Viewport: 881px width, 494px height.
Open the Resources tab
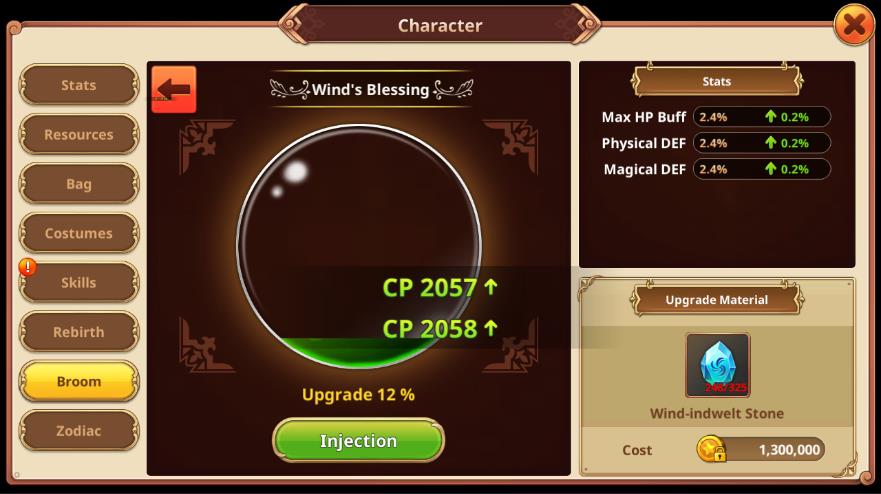click(x=79, y=134)
